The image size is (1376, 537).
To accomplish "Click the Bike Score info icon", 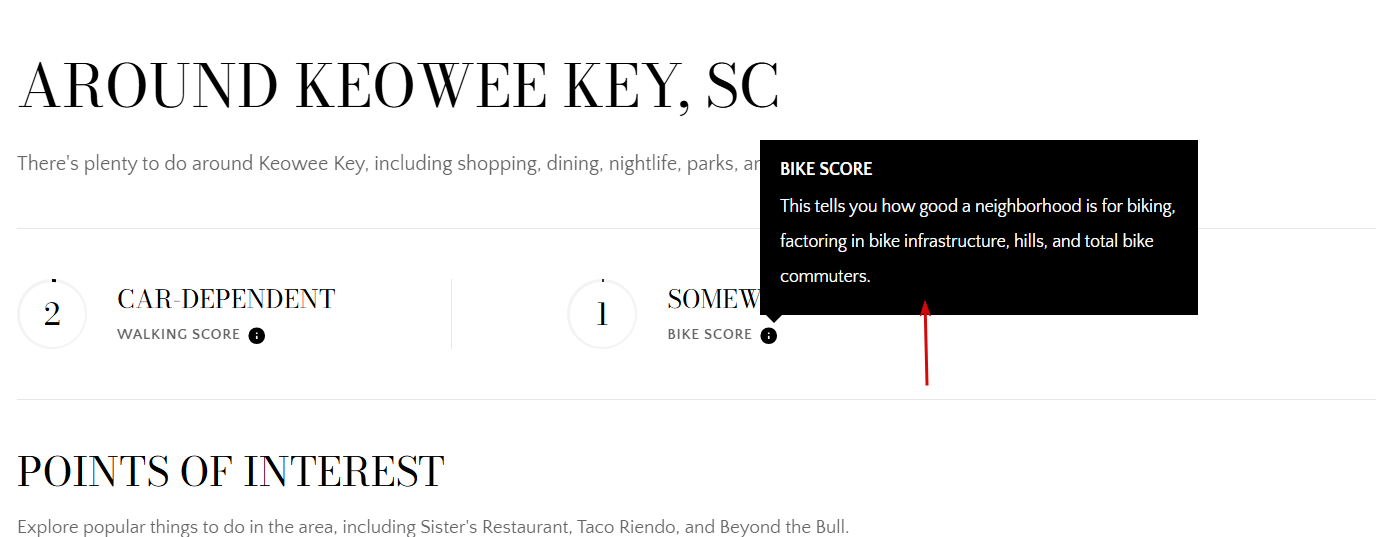I will (768, 335).
